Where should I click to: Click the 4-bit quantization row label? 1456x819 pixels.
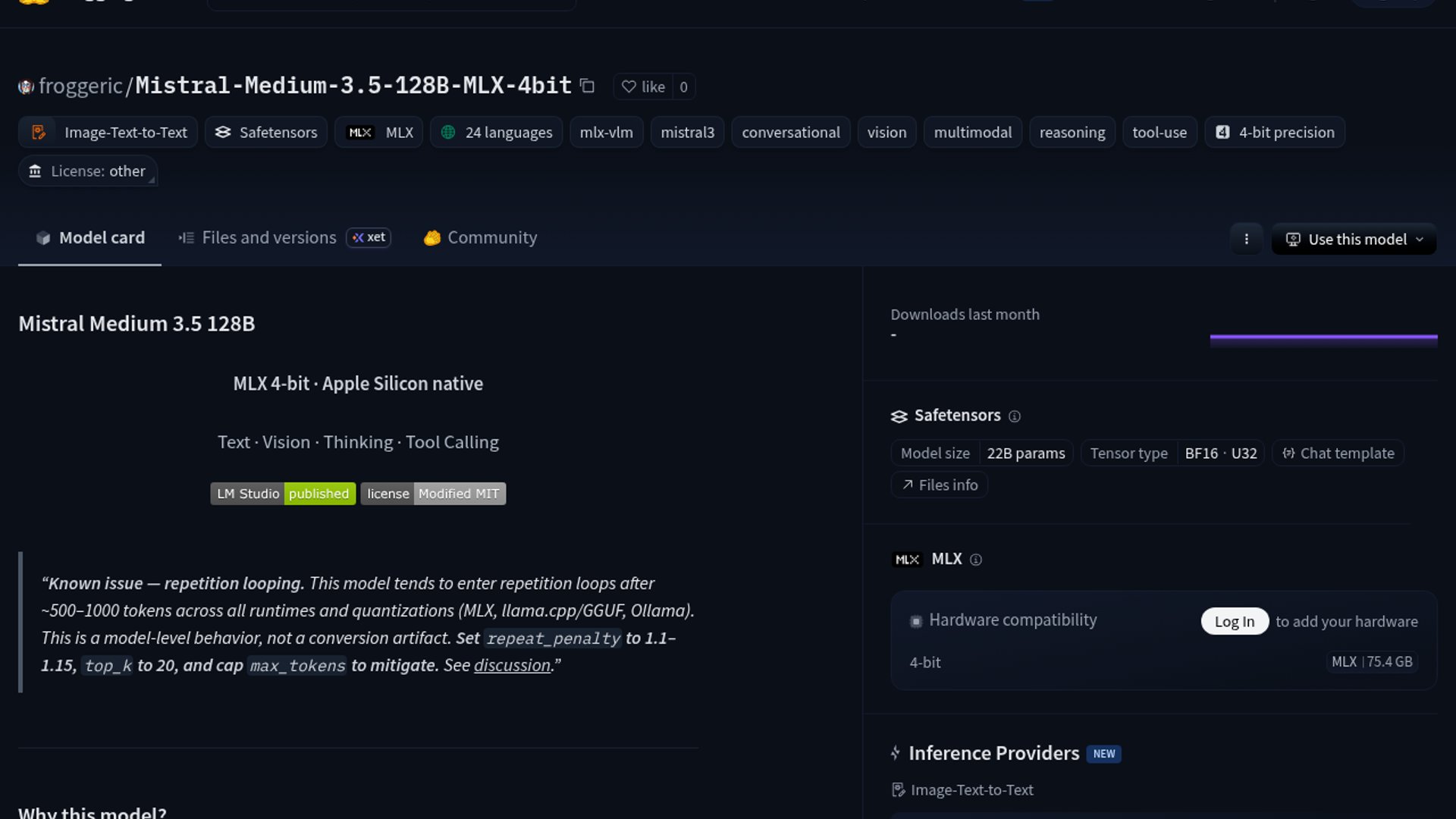925,663
